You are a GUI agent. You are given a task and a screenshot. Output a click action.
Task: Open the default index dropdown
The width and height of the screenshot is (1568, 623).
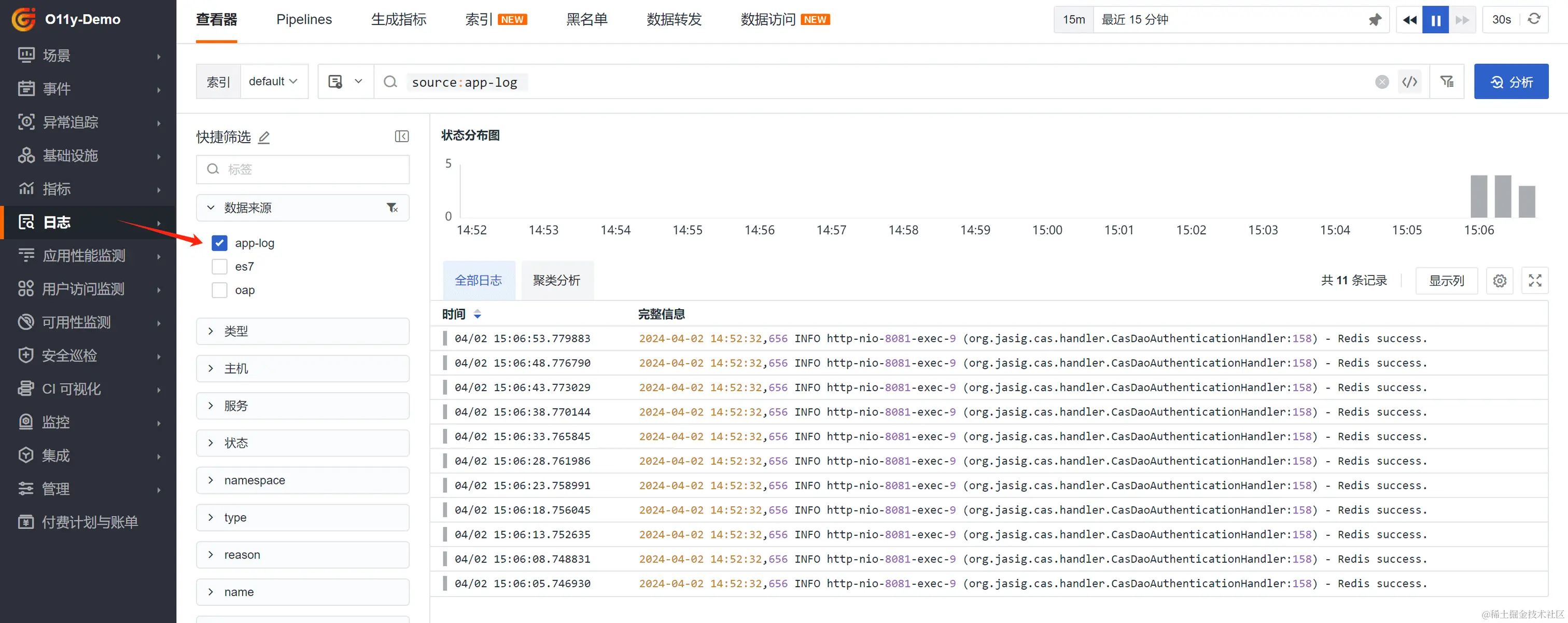(x=273, y=81)
